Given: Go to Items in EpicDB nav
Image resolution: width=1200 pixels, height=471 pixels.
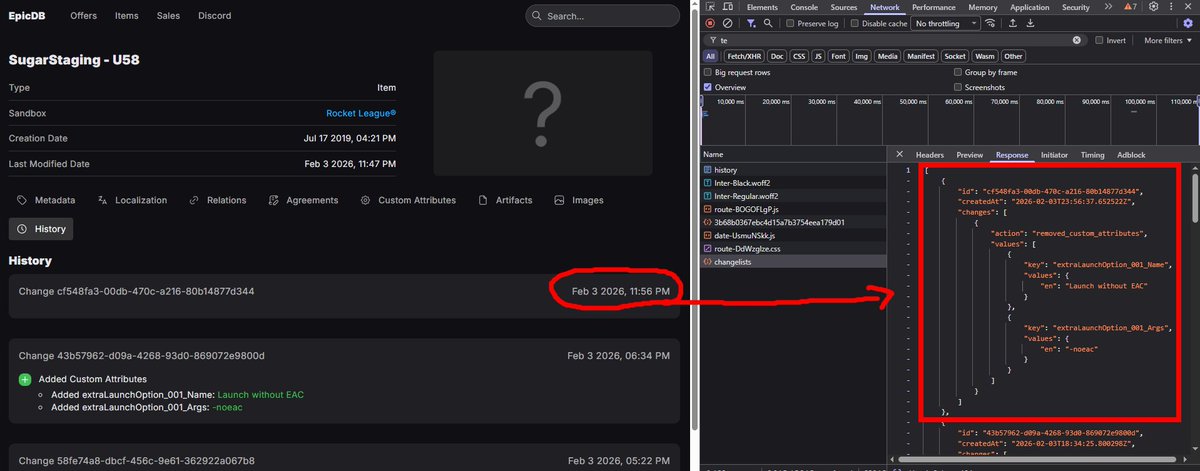Looking at the screenshot, I should 127,16.
